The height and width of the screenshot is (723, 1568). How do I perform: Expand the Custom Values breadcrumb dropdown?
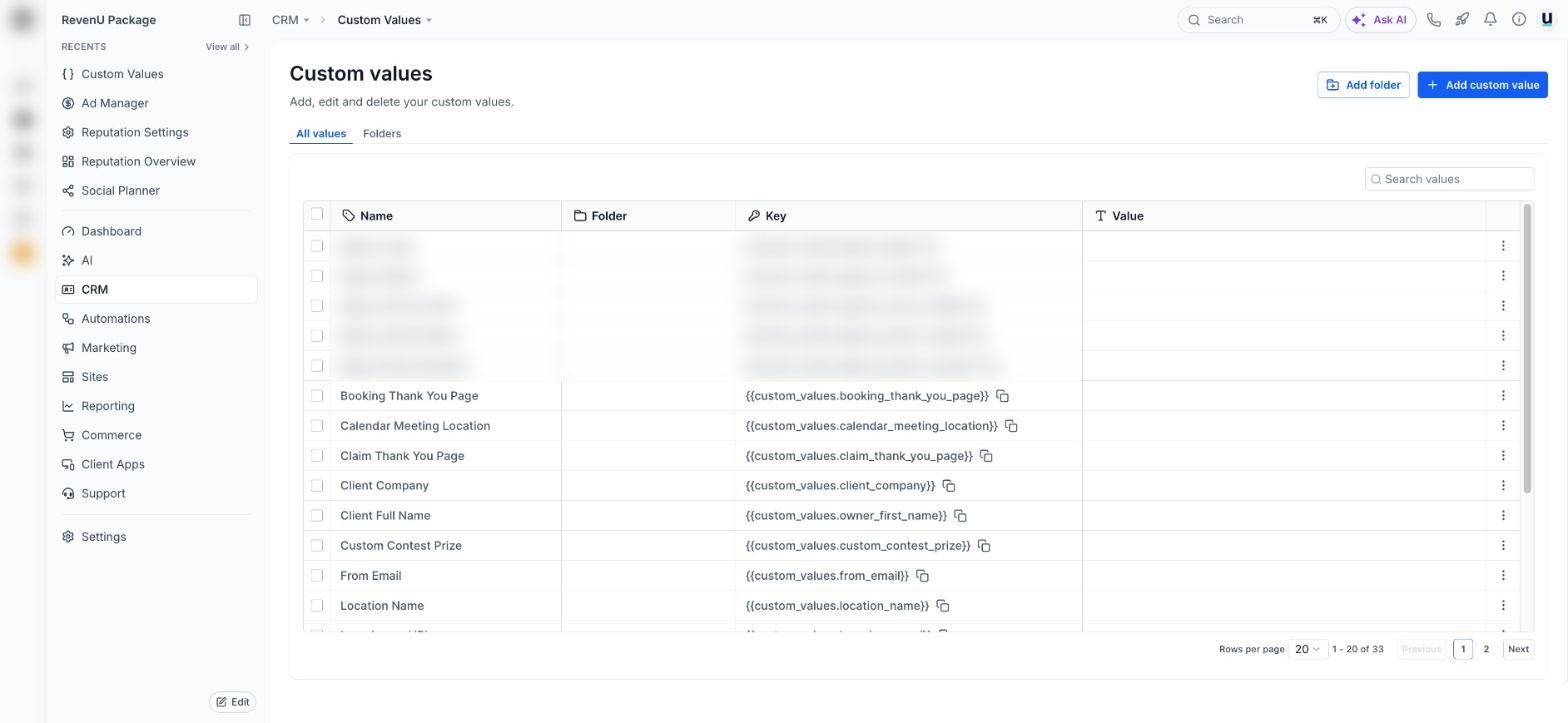[385, 20]
